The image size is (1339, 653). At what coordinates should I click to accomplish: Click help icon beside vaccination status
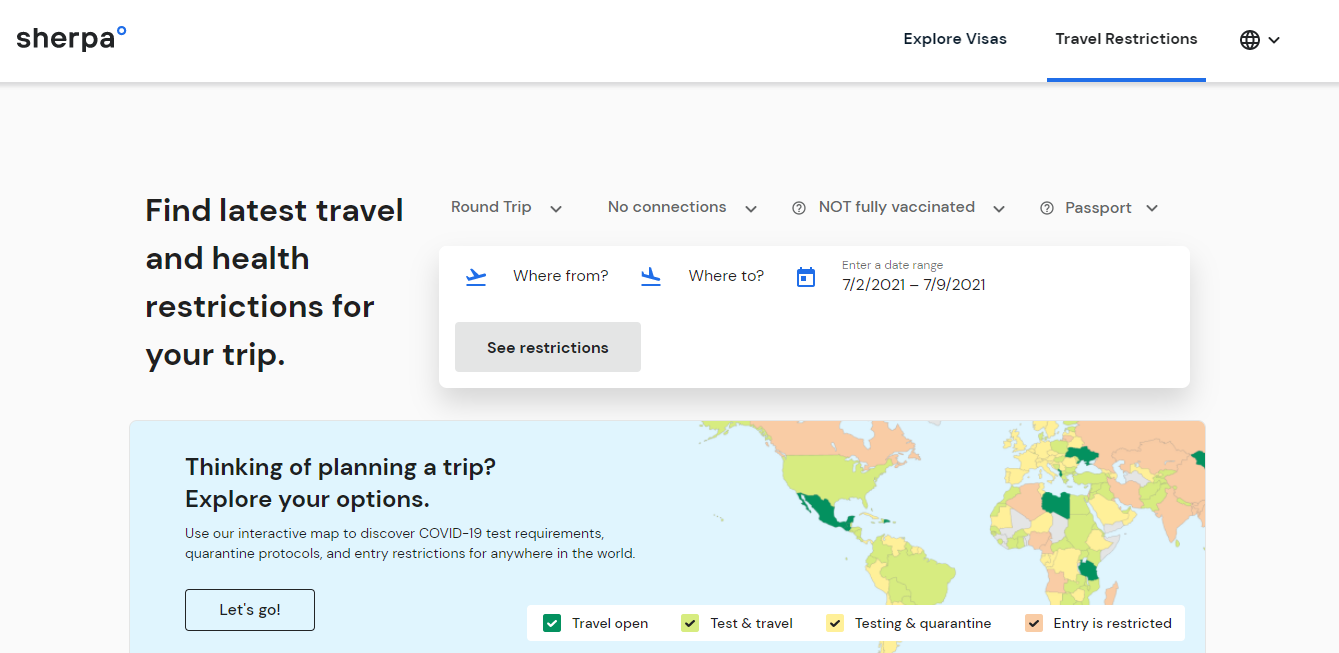coord(799,208)
